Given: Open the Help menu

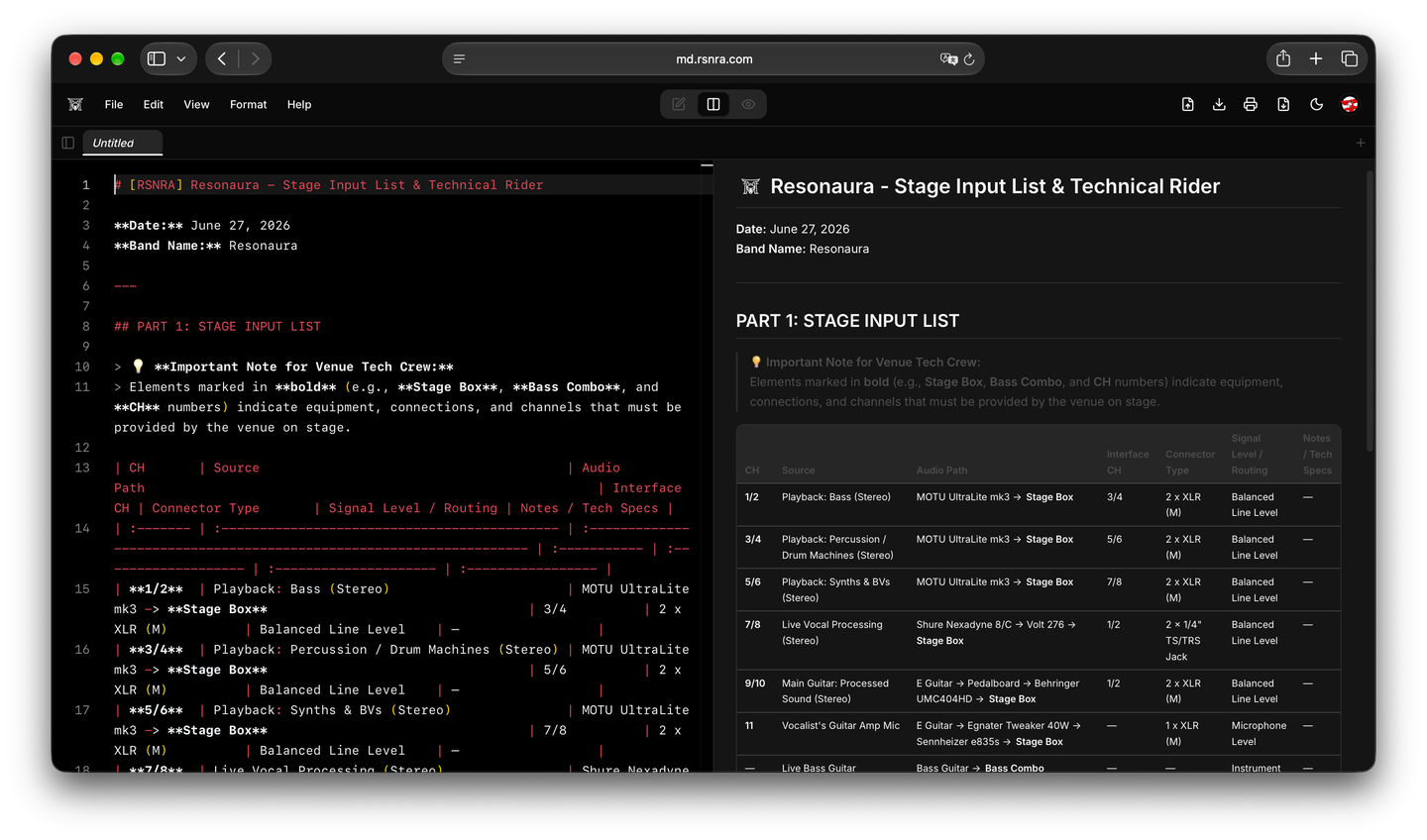Looking at the screenshot, I should [299, 104].
